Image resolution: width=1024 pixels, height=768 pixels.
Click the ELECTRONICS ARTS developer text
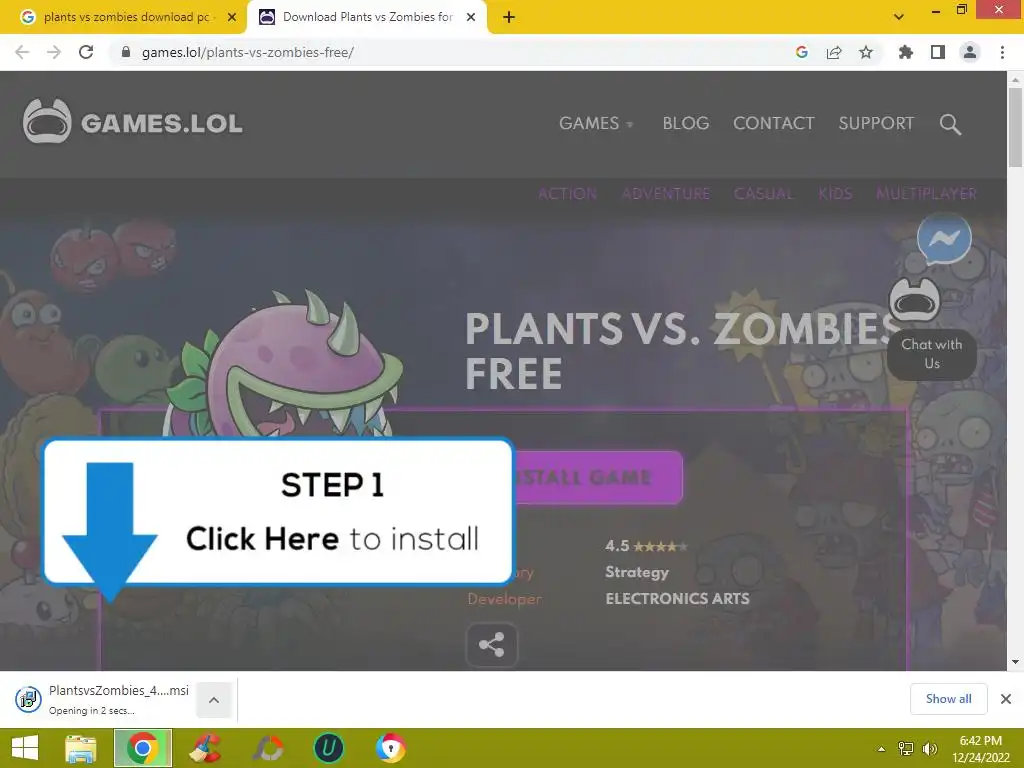tap(677, 598)
